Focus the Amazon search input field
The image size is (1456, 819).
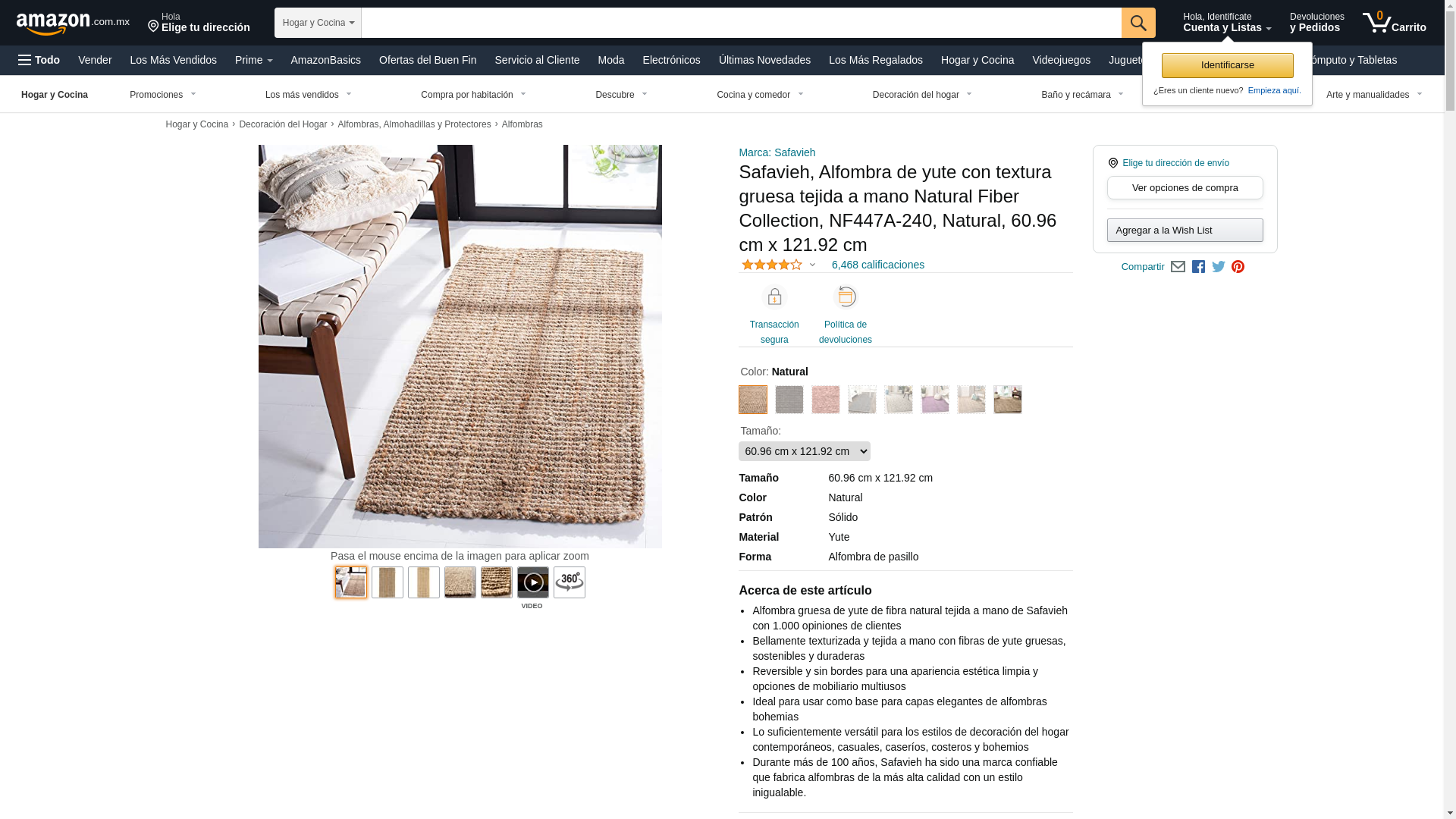741,23
